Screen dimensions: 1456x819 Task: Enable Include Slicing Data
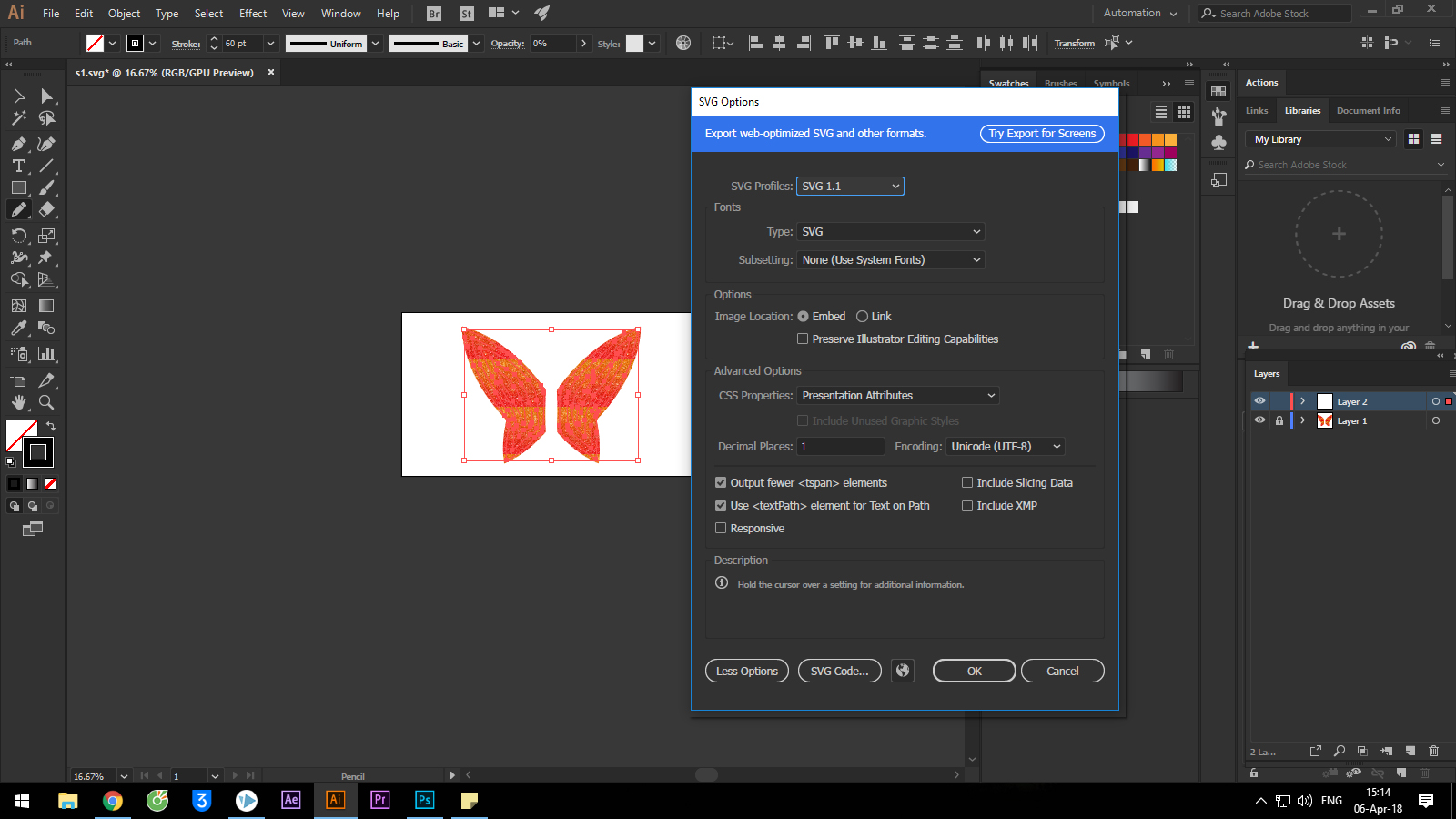967,482
